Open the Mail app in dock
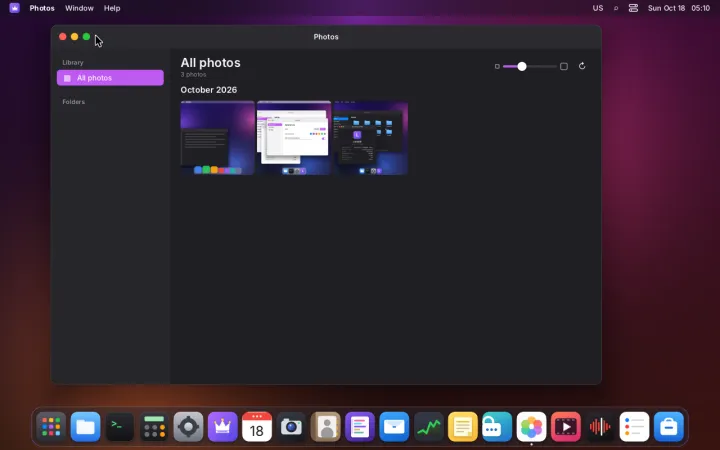The height and width of the screenshot is (450, 720). pyautogui.click(x=394, y=427)
